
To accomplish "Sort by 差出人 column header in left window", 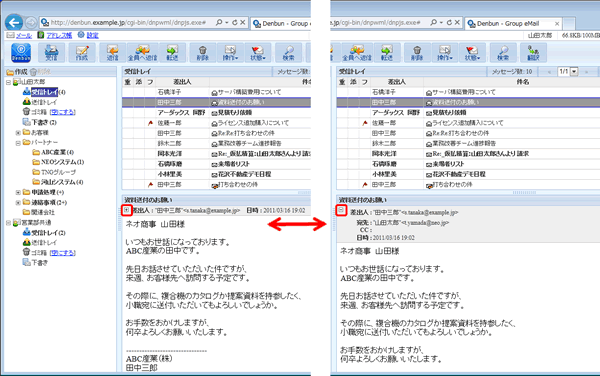I will (182, 82).
